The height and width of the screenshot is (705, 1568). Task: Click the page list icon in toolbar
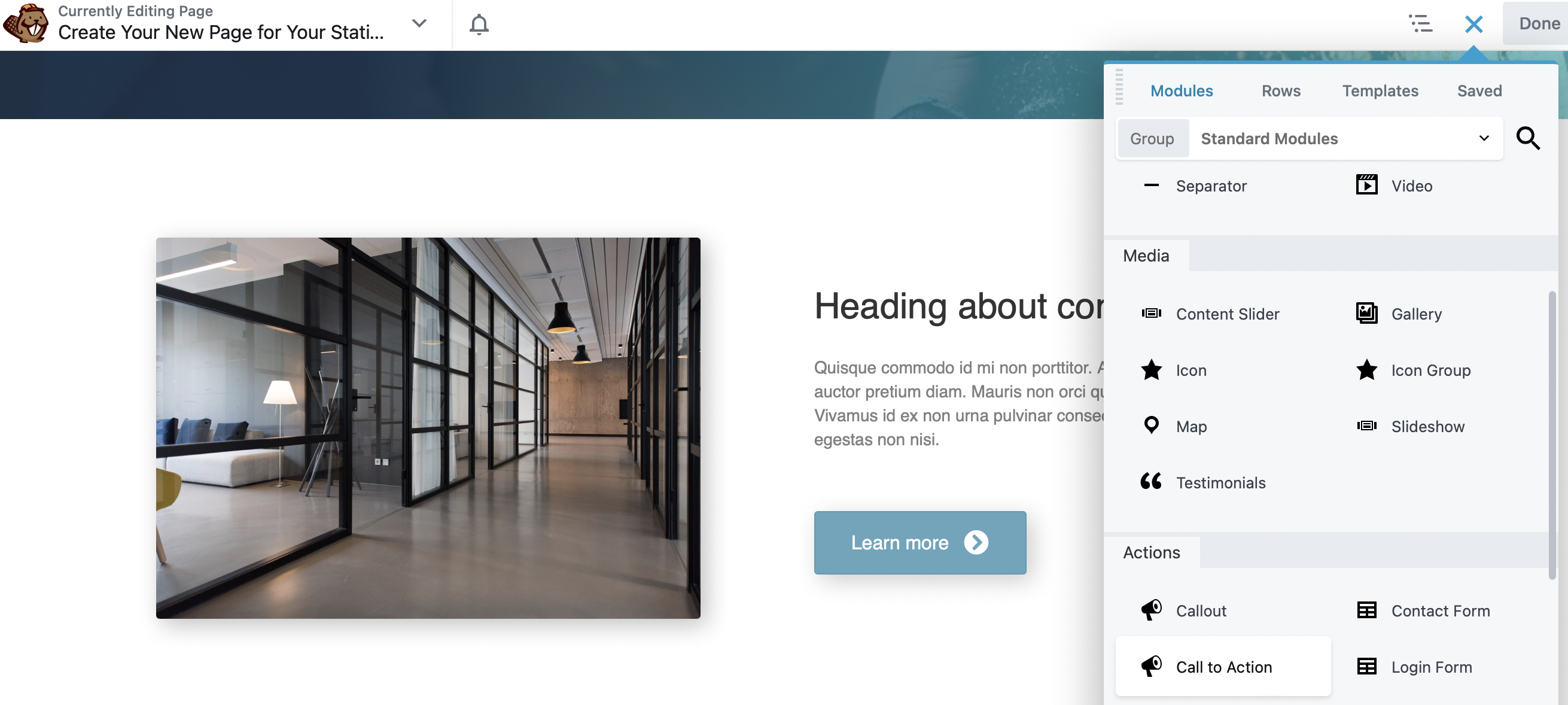click(x=1419, y=22)
